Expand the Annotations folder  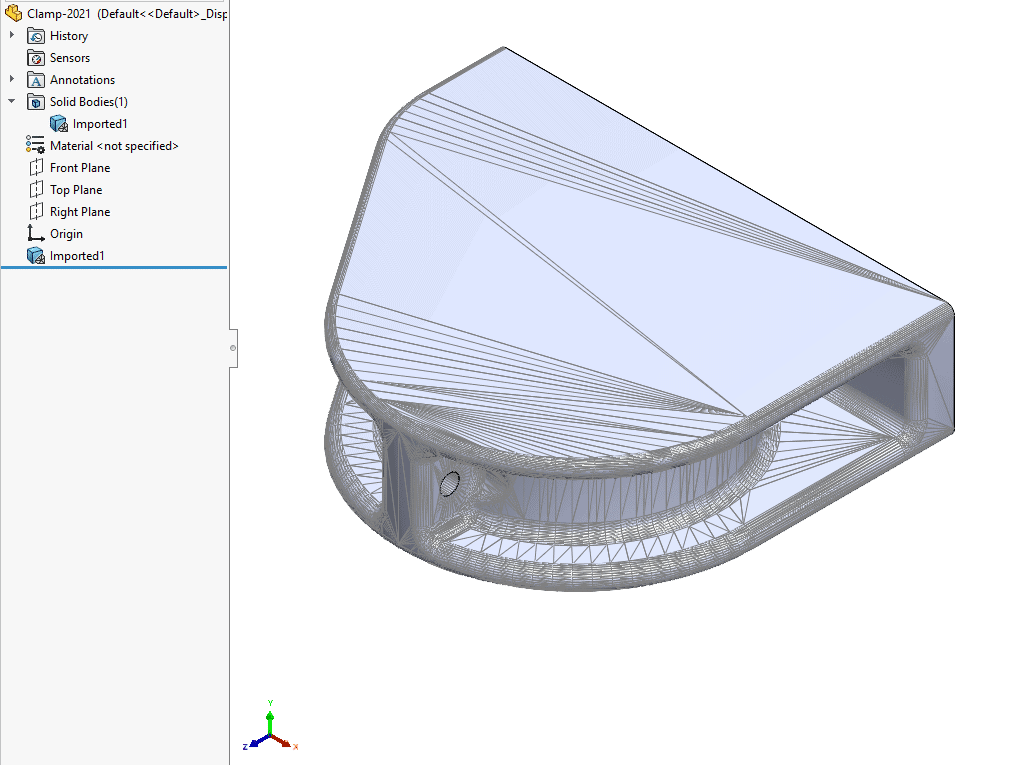(x=10, y=79)
